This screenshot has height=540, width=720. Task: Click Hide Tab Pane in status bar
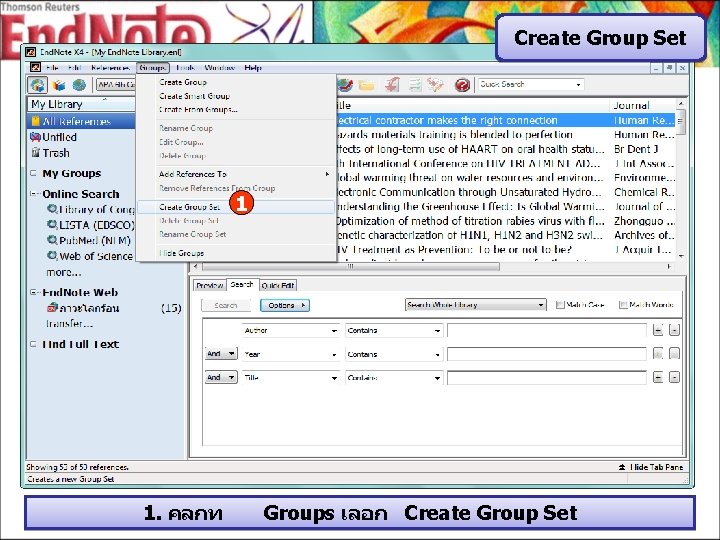click(651, 467)
